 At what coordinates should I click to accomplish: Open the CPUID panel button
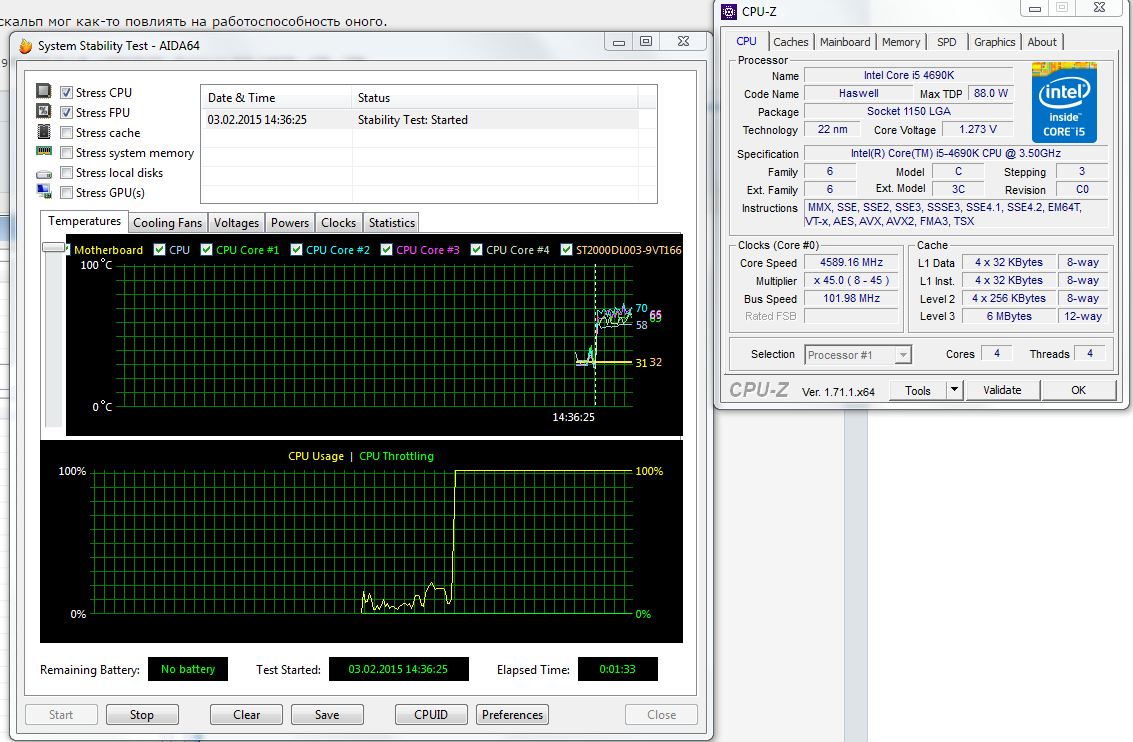(431, 715)
